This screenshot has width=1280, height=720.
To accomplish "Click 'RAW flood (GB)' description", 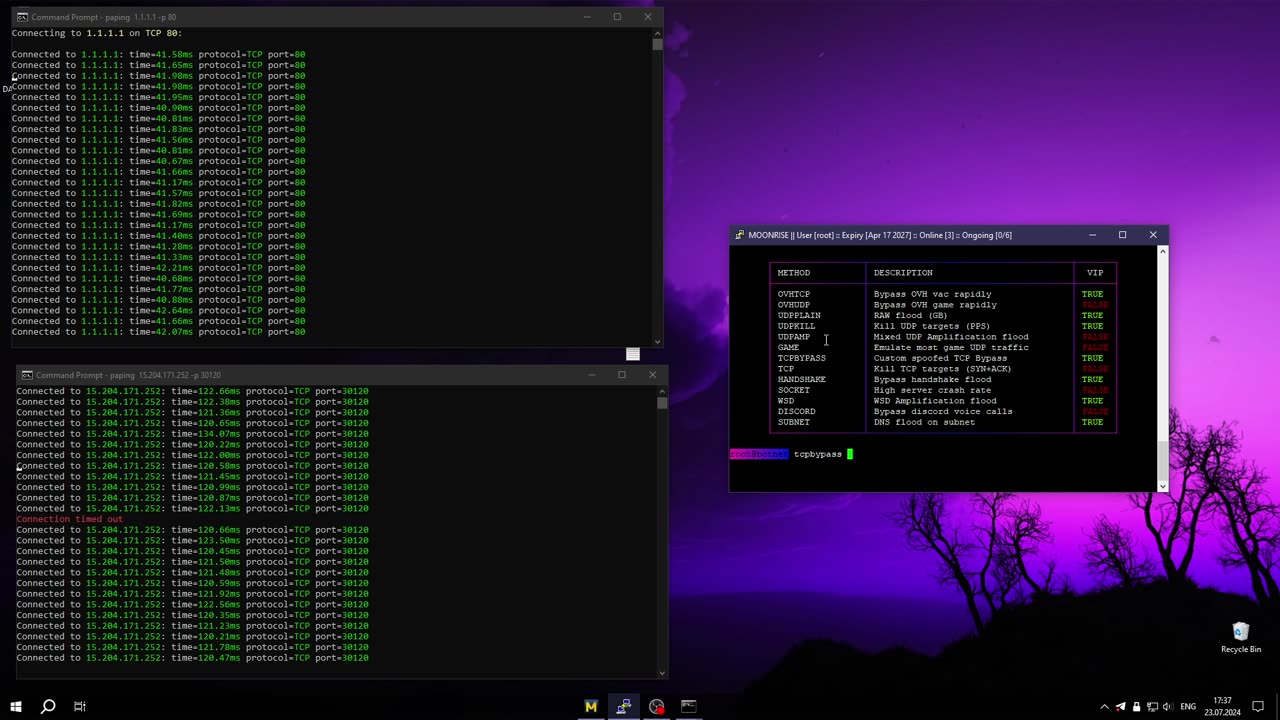I will (x=910, y=315).
